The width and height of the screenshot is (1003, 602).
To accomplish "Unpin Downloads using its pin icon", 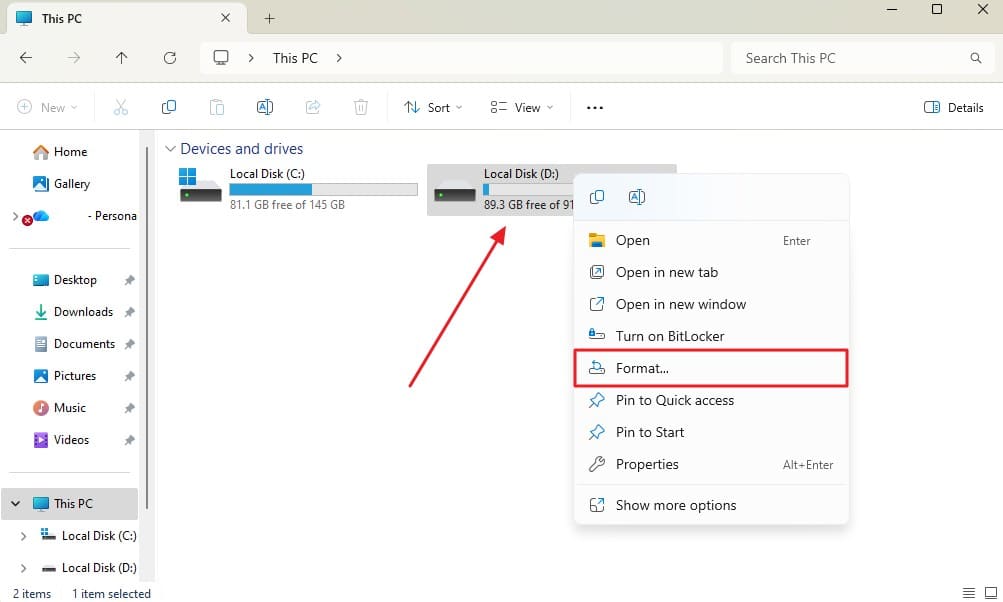I will [x=129, y=312].
